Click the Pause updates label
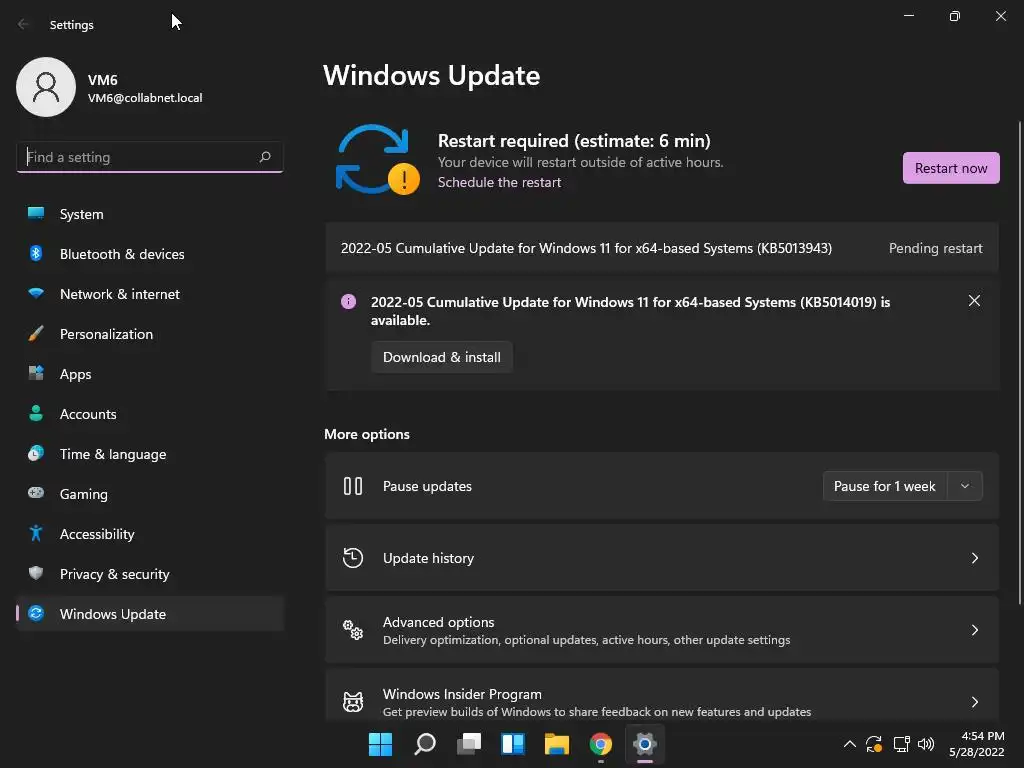1024x768 pixels. coord(427,486)
